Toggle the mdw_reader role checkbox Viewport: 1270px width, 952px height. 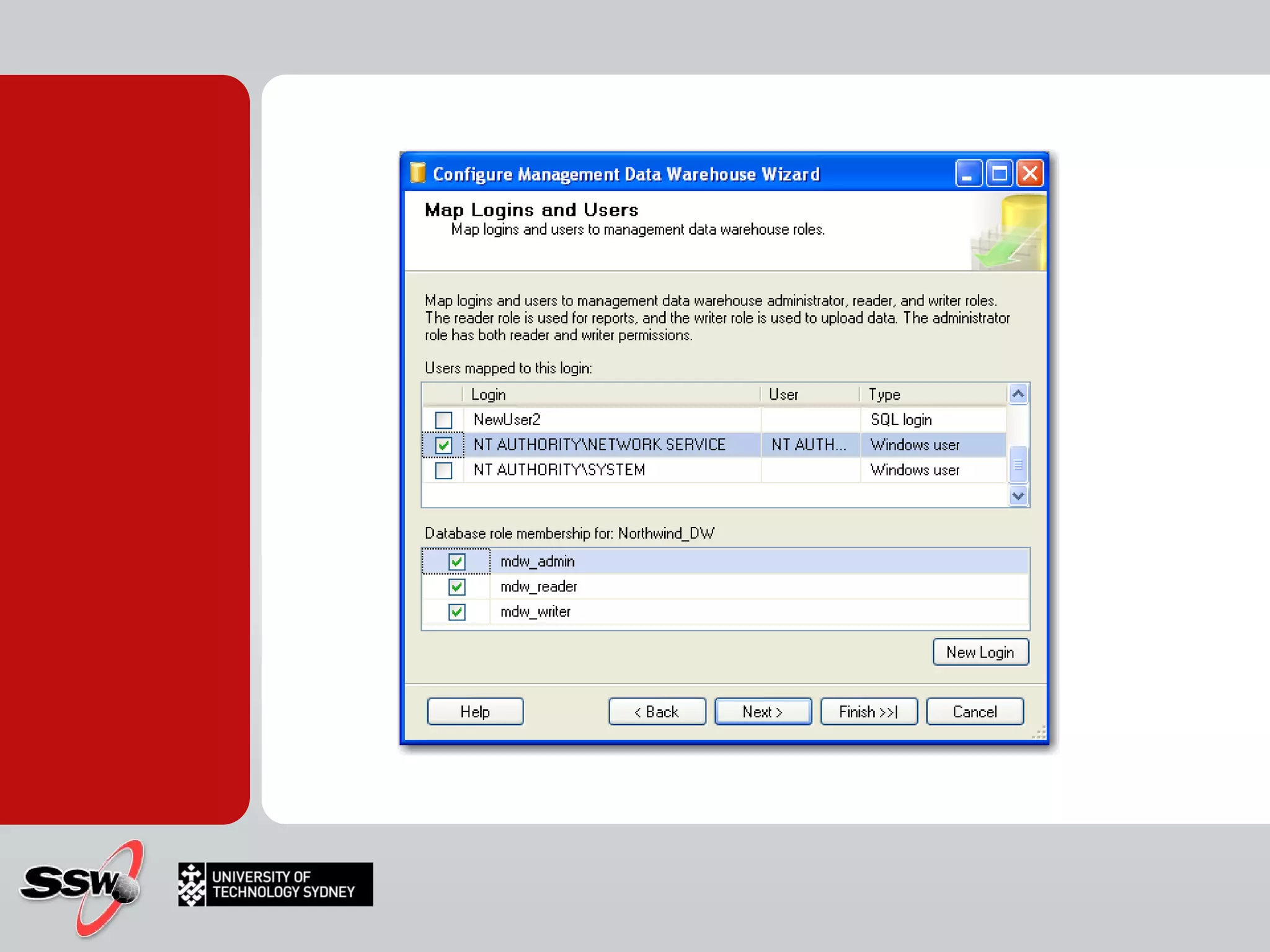coord(457,587)
